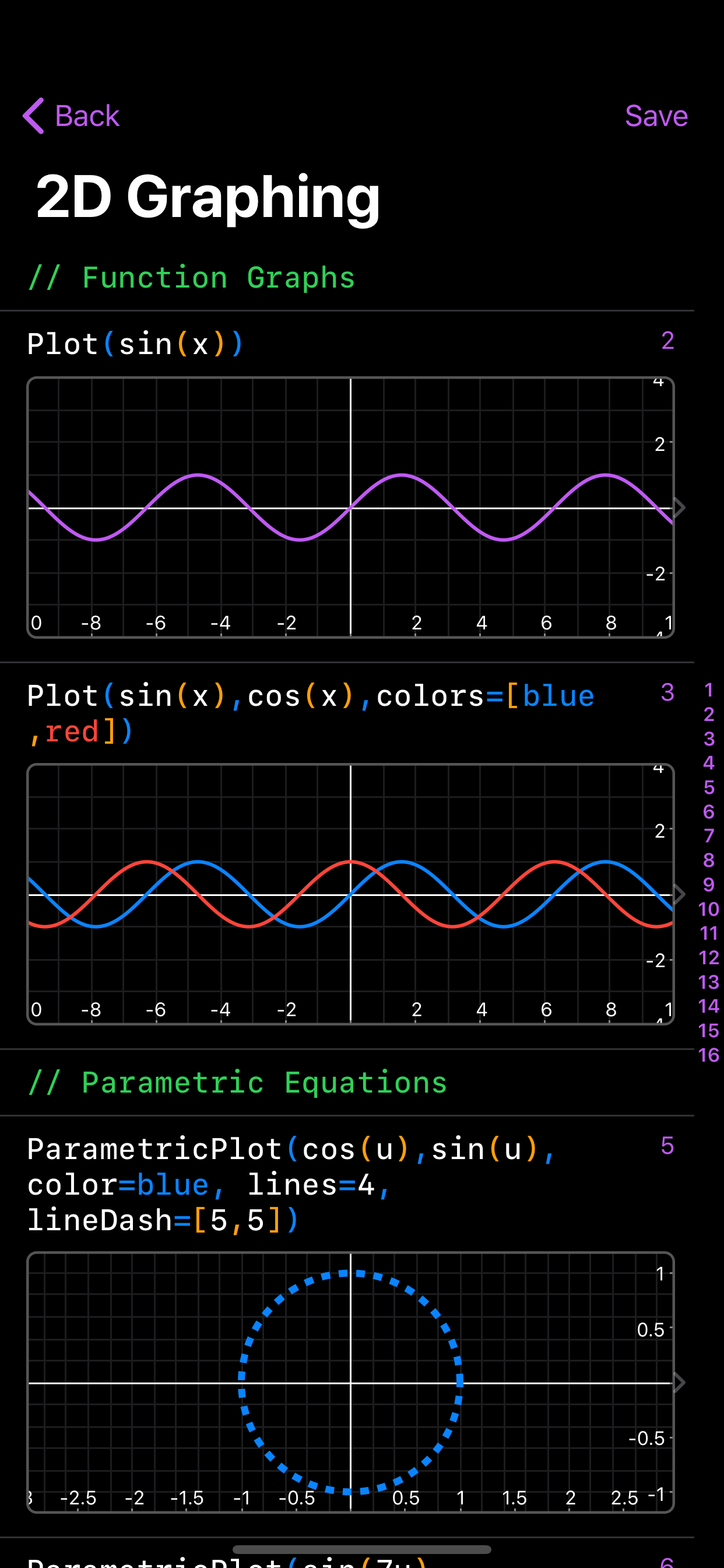Jump to line 13 in side index

[x=709, y=982]
